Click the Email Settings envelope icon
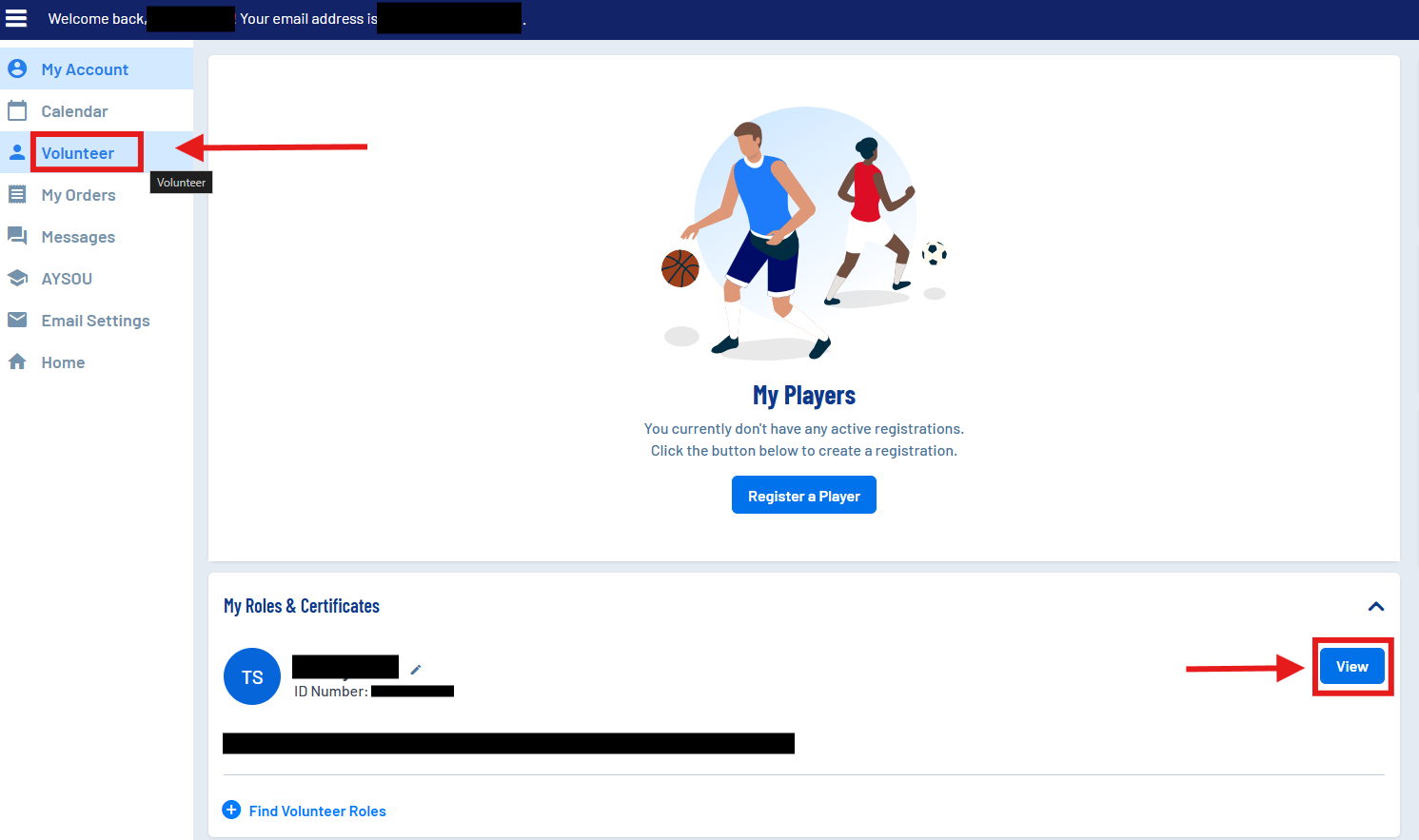This screenshot has height=840, width=1419. click(17, 320)
